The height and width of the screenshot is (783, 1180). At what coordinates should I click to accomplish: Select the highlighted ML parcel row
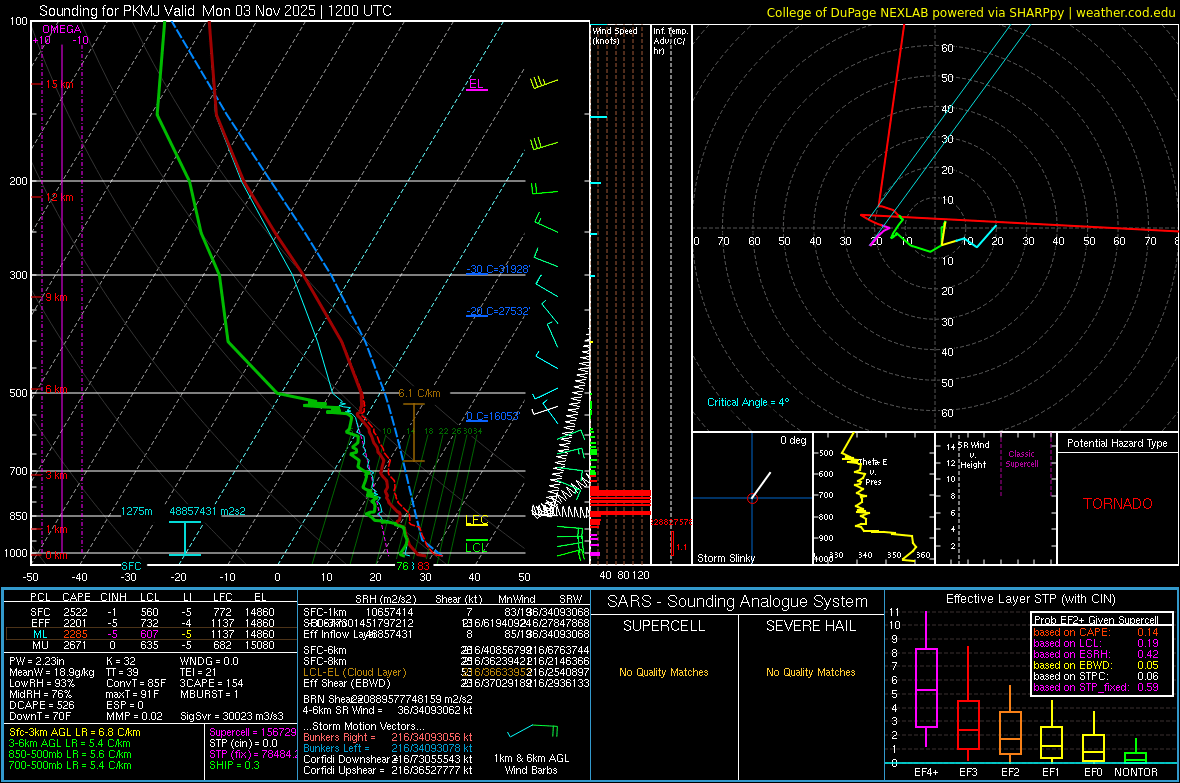tap(151, 634)
